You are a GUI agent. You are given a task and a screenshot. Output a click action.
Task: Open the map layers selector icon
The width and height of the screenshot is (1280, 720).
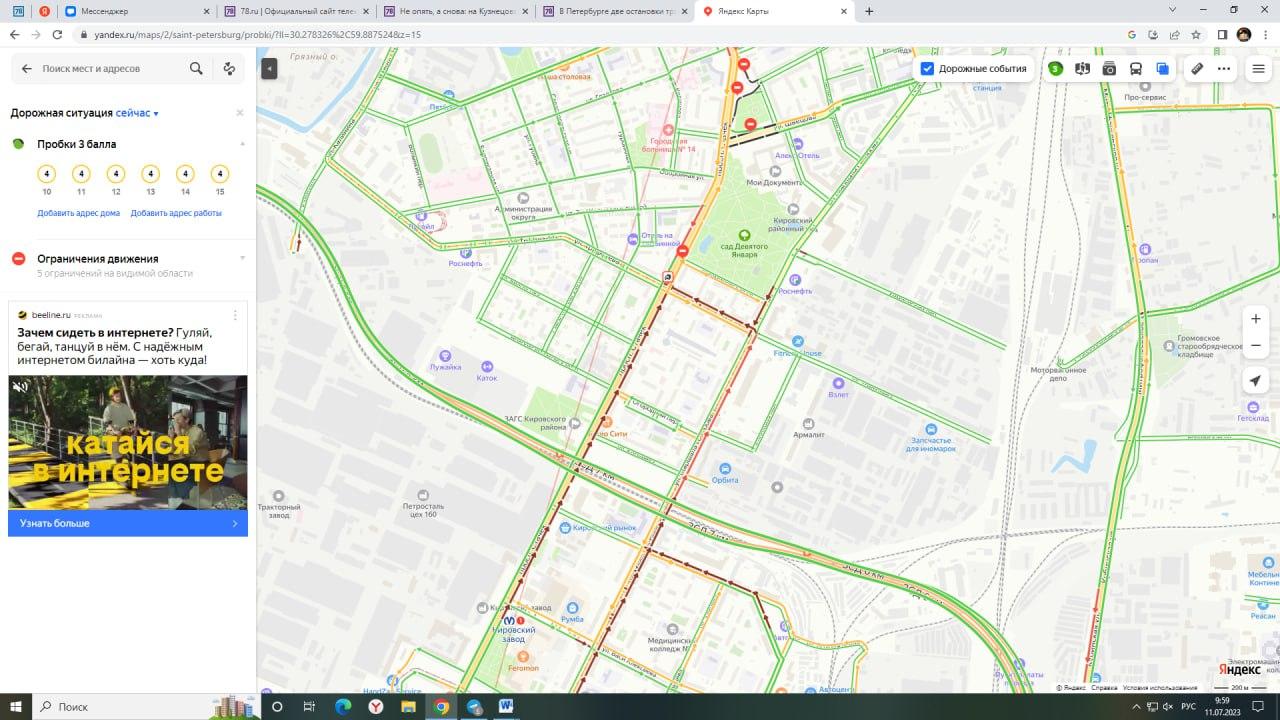point(1162,69)
